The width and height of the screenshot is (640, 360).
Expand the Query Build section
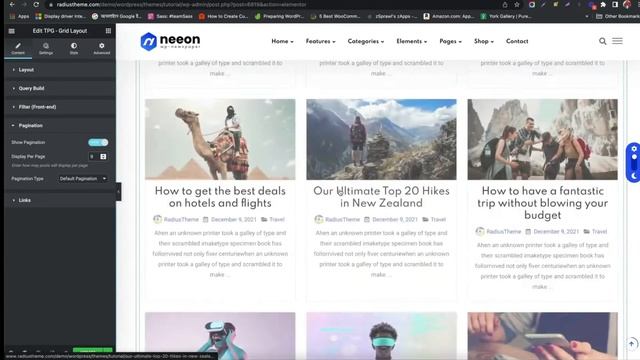click(60, 88)
